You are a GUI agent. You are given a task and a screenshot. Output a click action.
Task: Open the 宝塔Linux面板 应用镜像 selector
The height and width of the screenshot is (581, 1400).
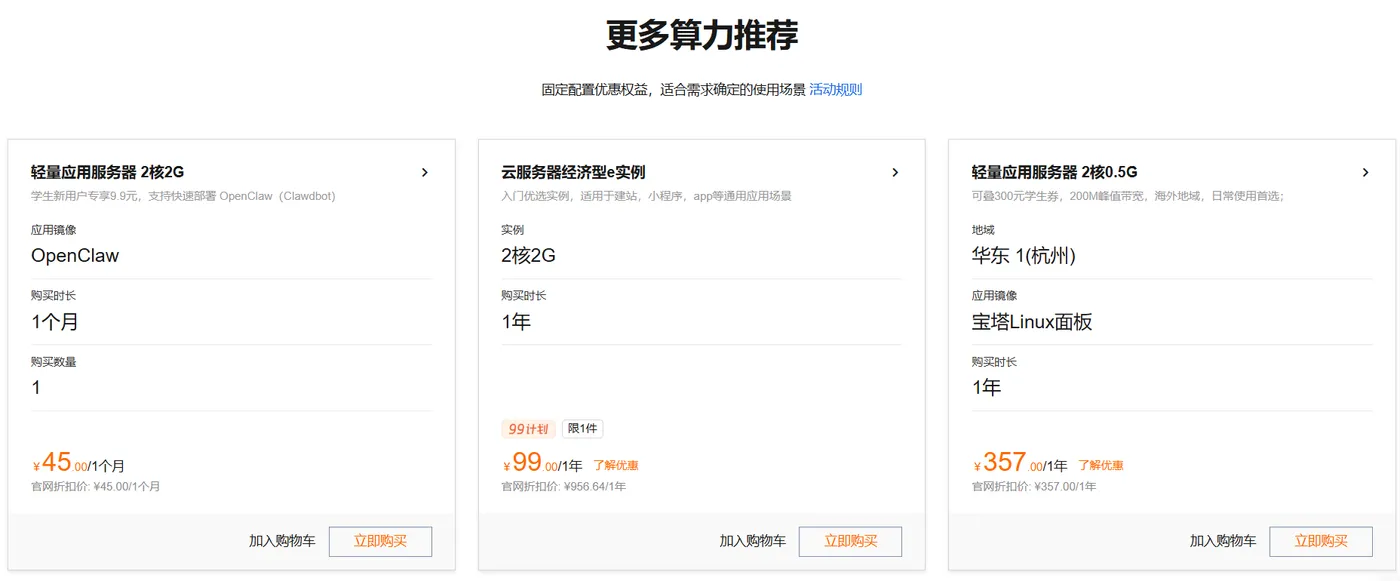(1032, 322)
